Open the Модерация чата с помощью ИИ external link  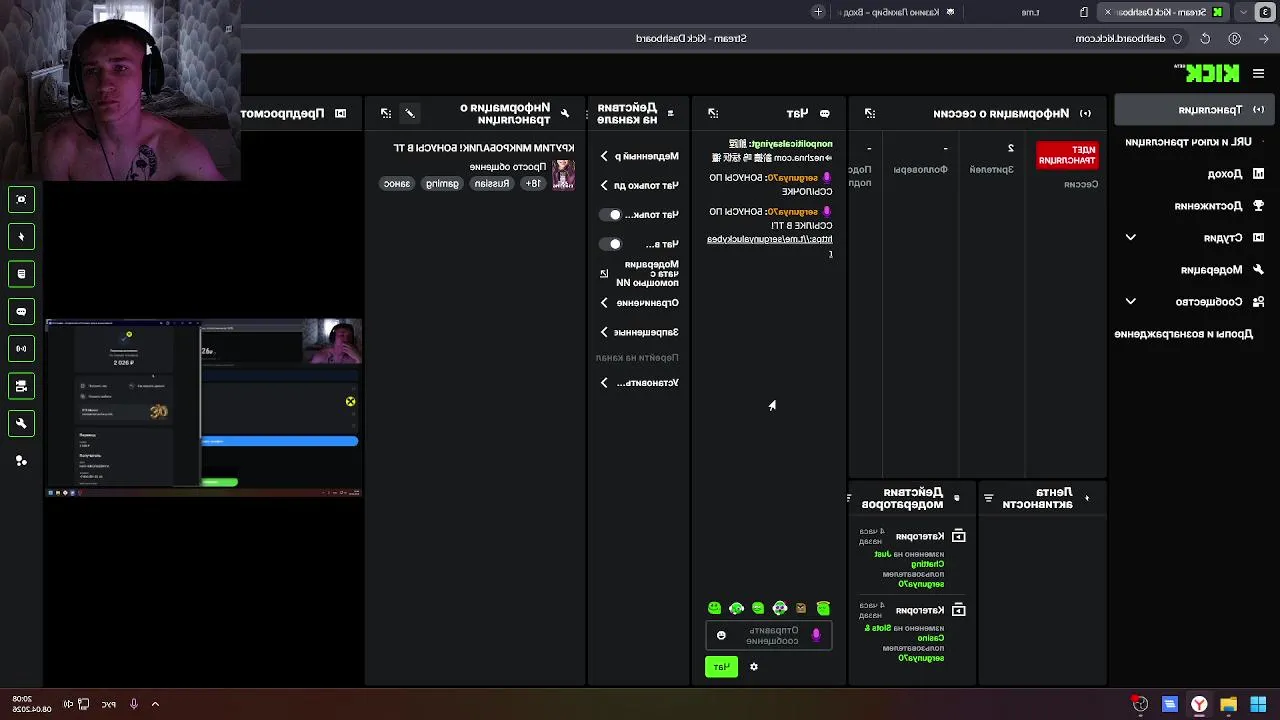[x=604, y=273]
